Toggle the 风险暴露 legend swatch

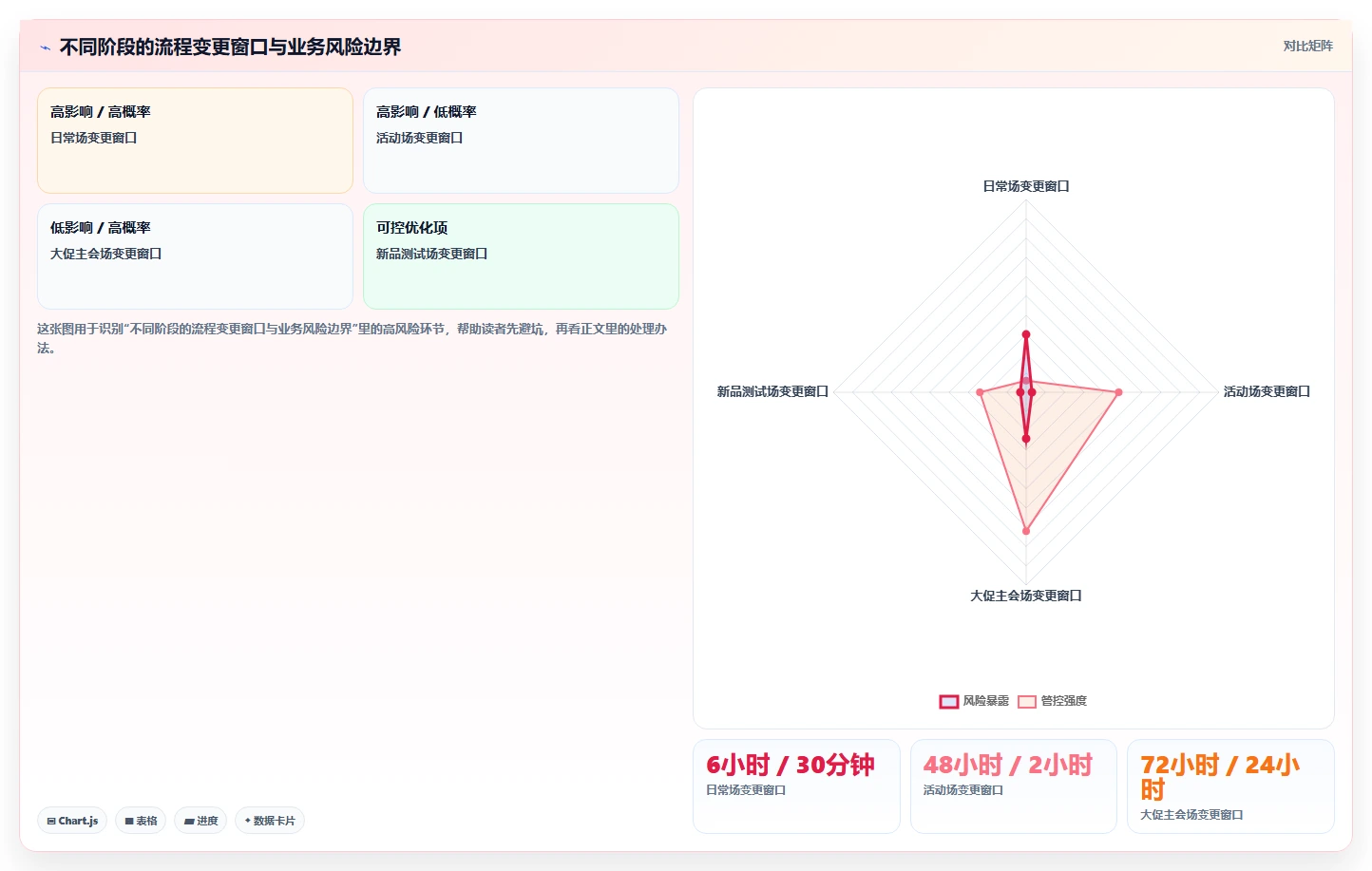click(x=948, y=701)
